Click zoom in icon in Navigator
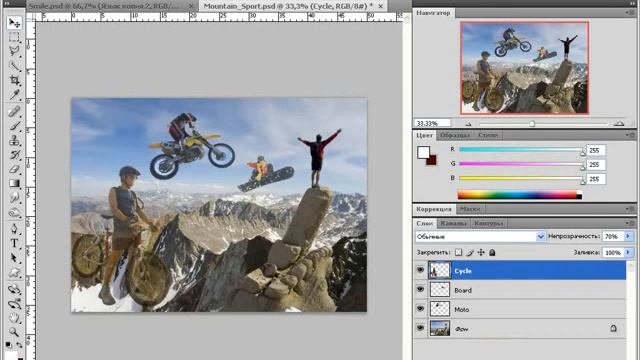The height and width of the screenshot is (360, 640). pyautogui.click(x=619, y=123)
